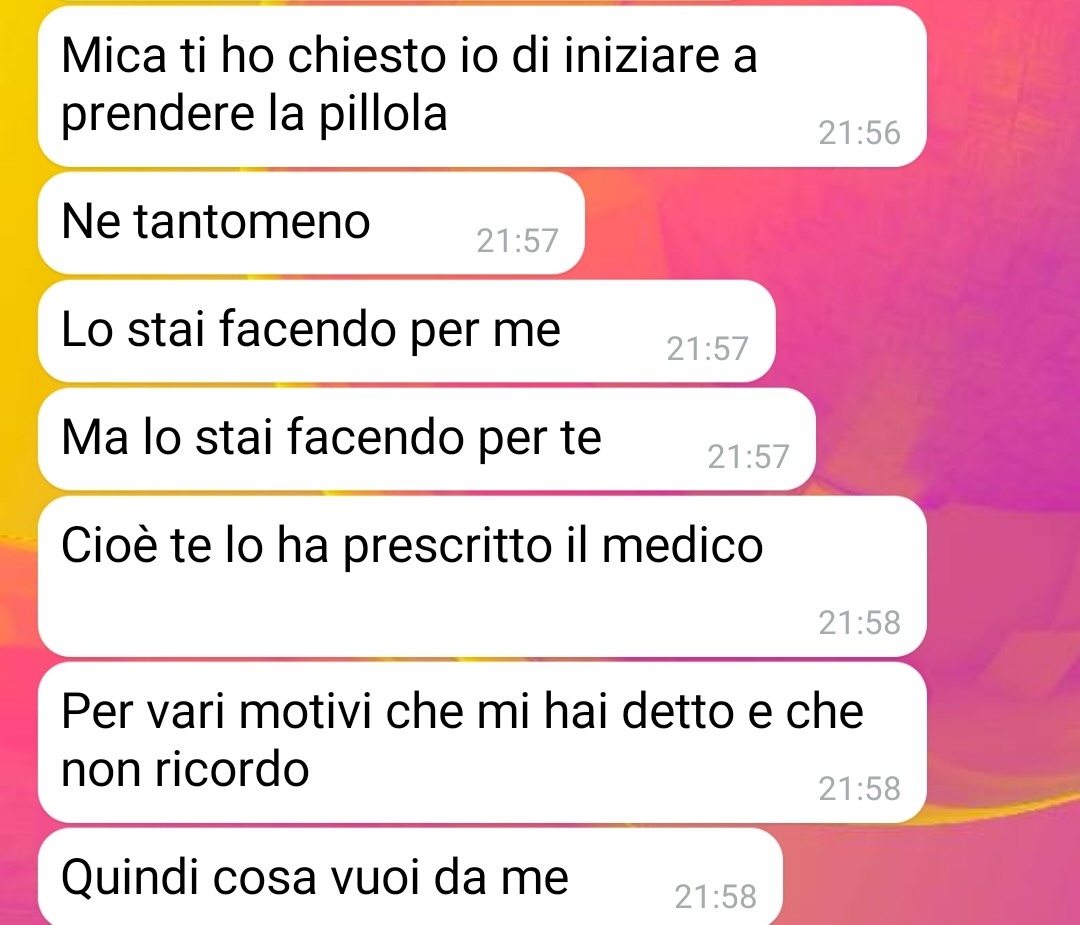This screenshot has height=925, width=1080.
Task: Click the 21:56 timestamp on first message
Action: click(x=859, y=133)
